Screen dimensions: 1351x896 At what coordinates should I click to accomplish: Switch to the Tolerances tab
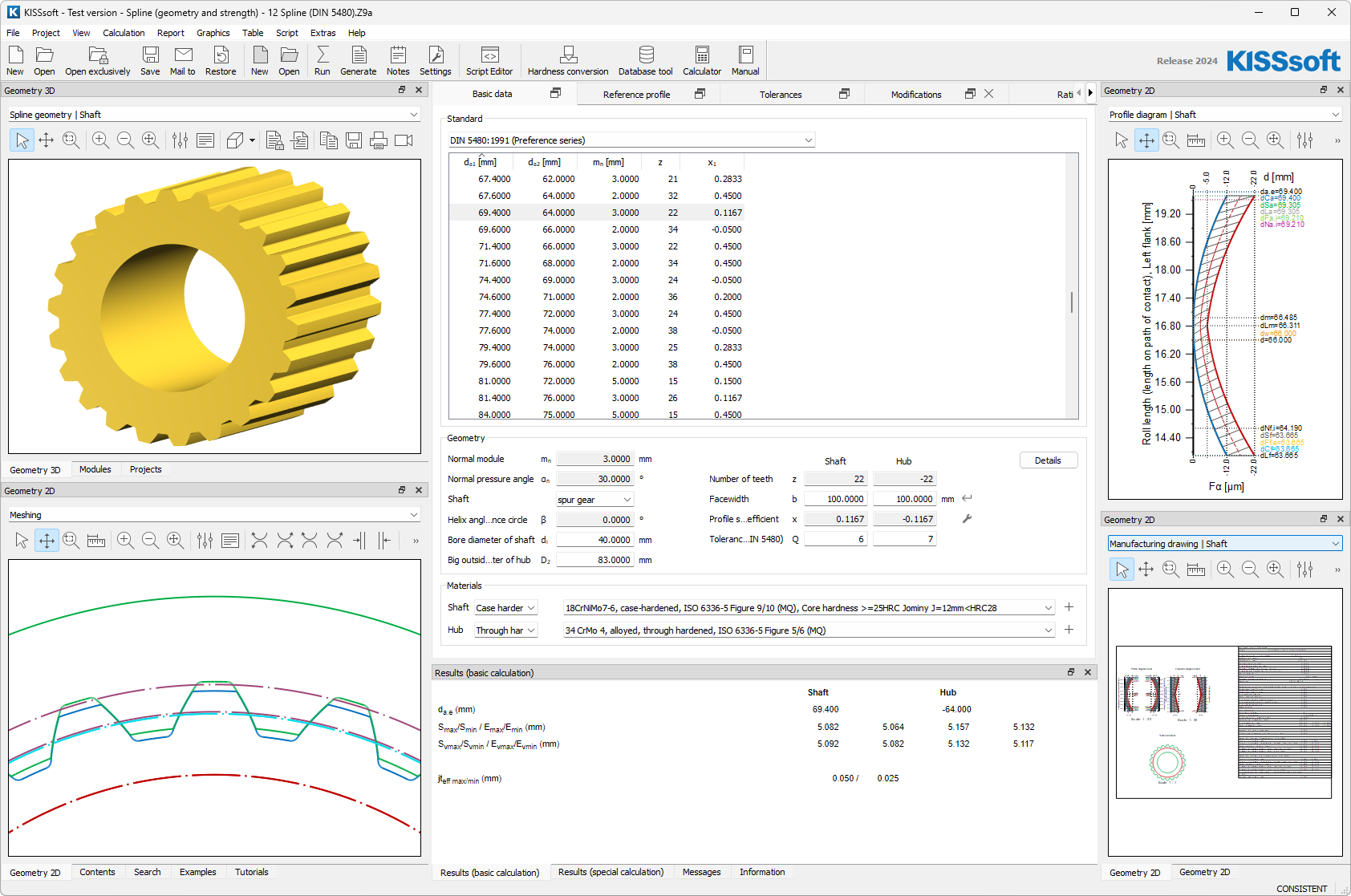pyautogui.click(x=780, y=95)
